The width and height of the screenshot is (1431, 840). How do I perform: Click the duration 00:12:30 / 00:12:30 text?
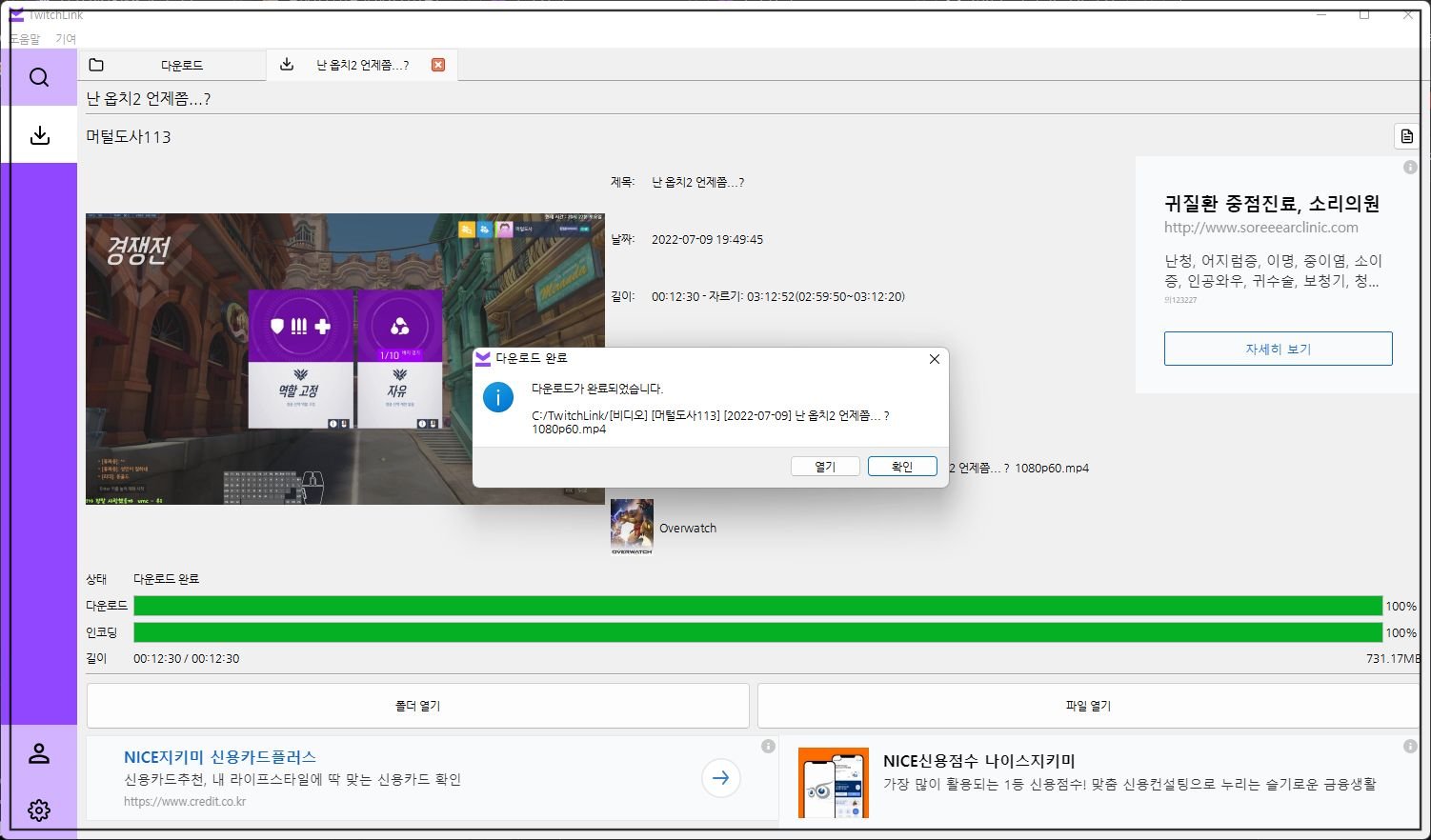point(187,659)
